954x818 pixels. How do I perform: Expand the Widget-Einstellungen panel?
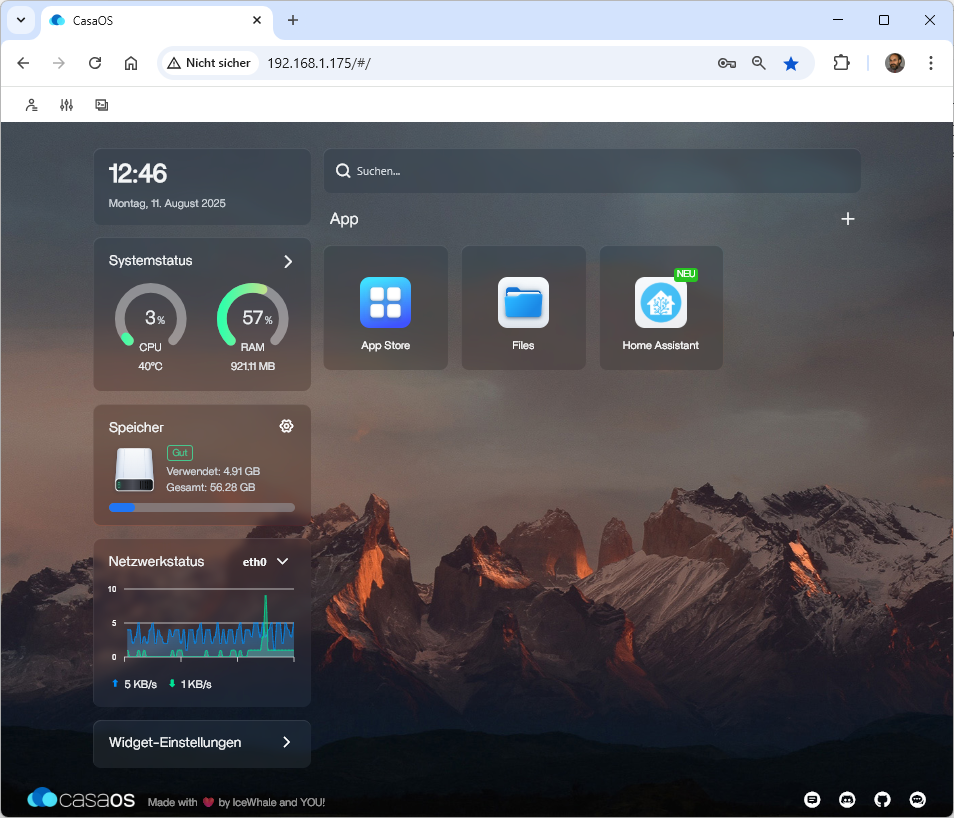pos(286,742)
